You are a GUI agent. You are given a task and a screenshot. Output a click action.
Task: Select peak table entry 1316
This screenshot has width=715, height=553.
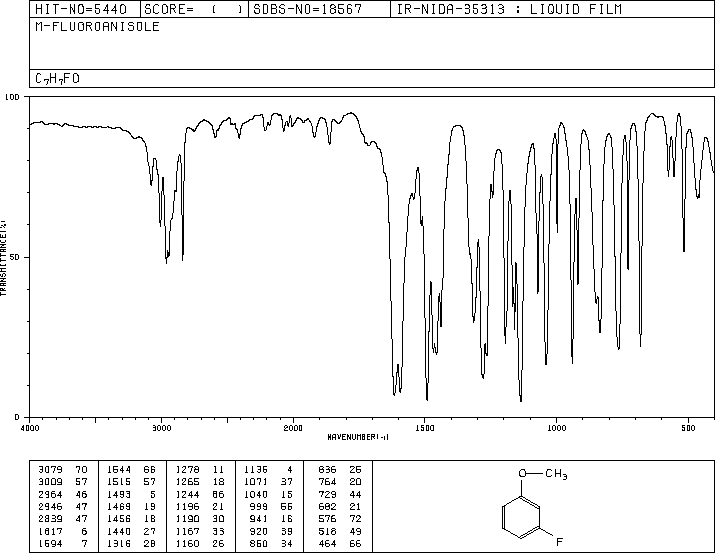coord(131,543)
